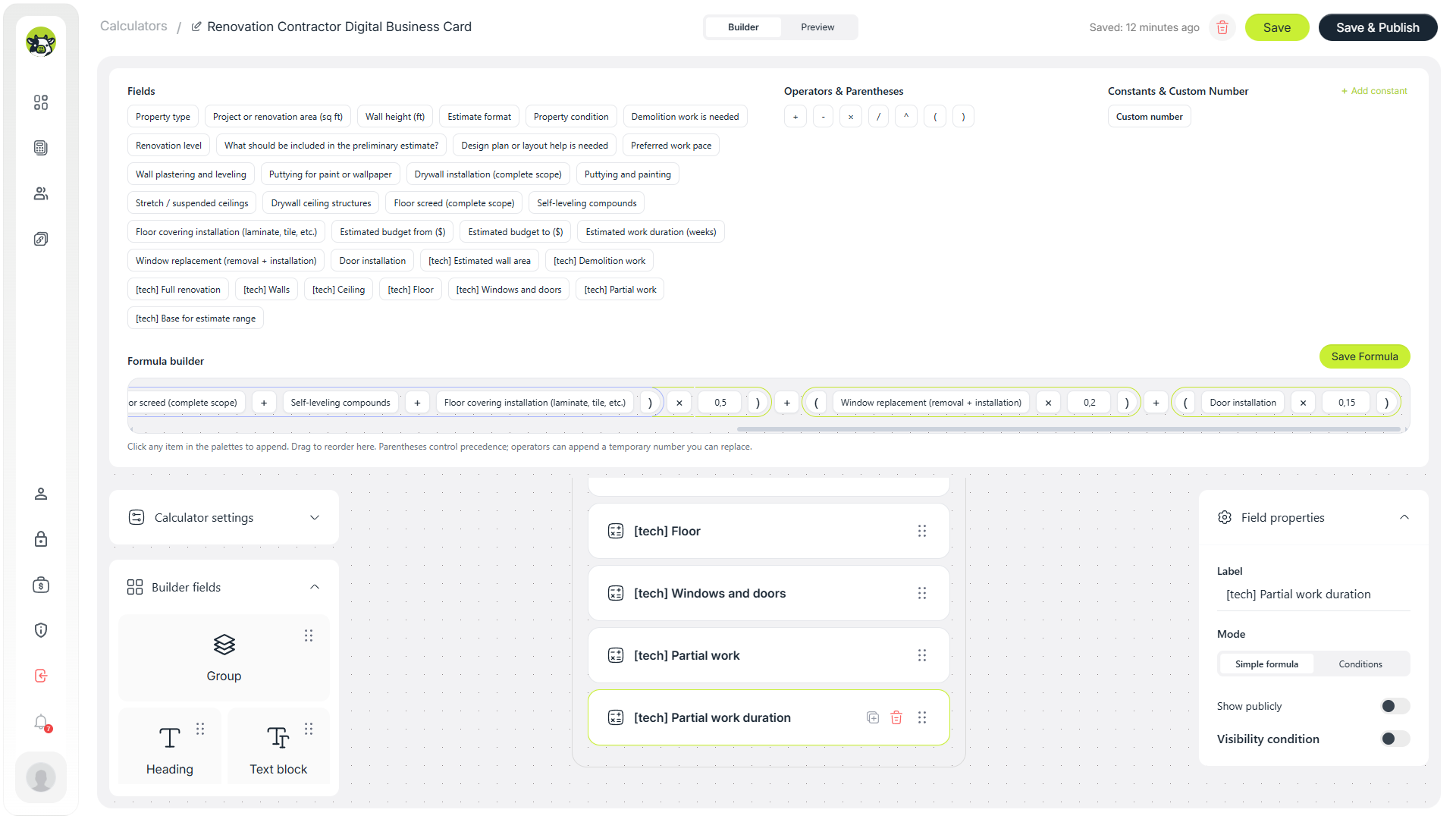The width and height of the screenshot is (1456, 819).
Task: Add the divide operator
Action: pos(878,117)
